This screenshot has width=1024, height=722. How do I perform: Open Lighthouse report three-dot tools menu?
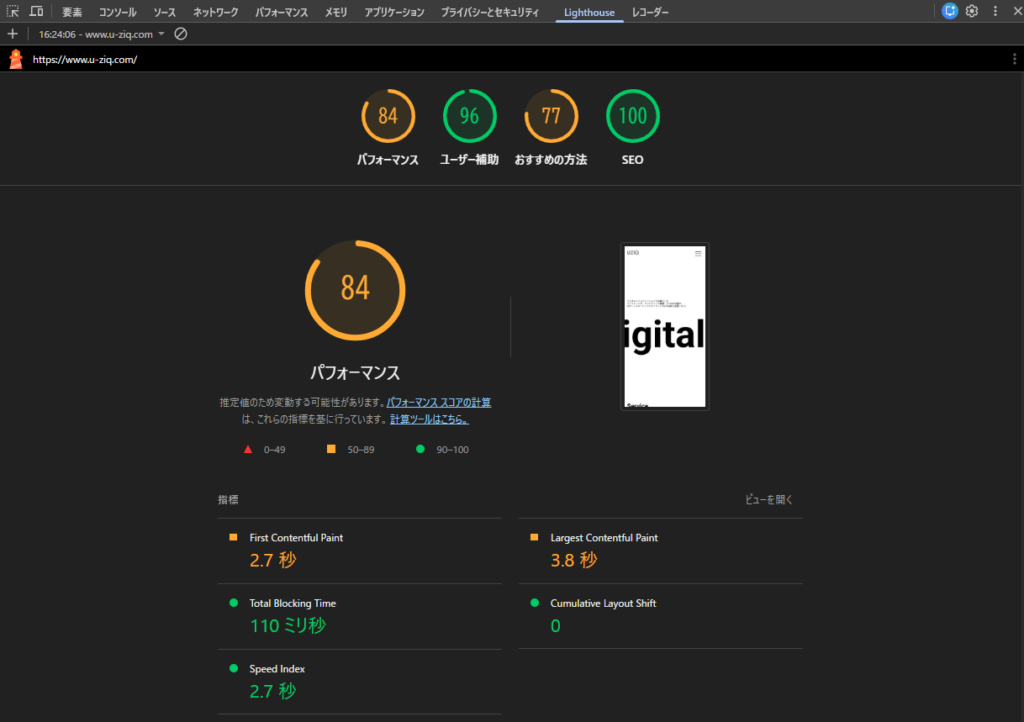click(1014, 59)
